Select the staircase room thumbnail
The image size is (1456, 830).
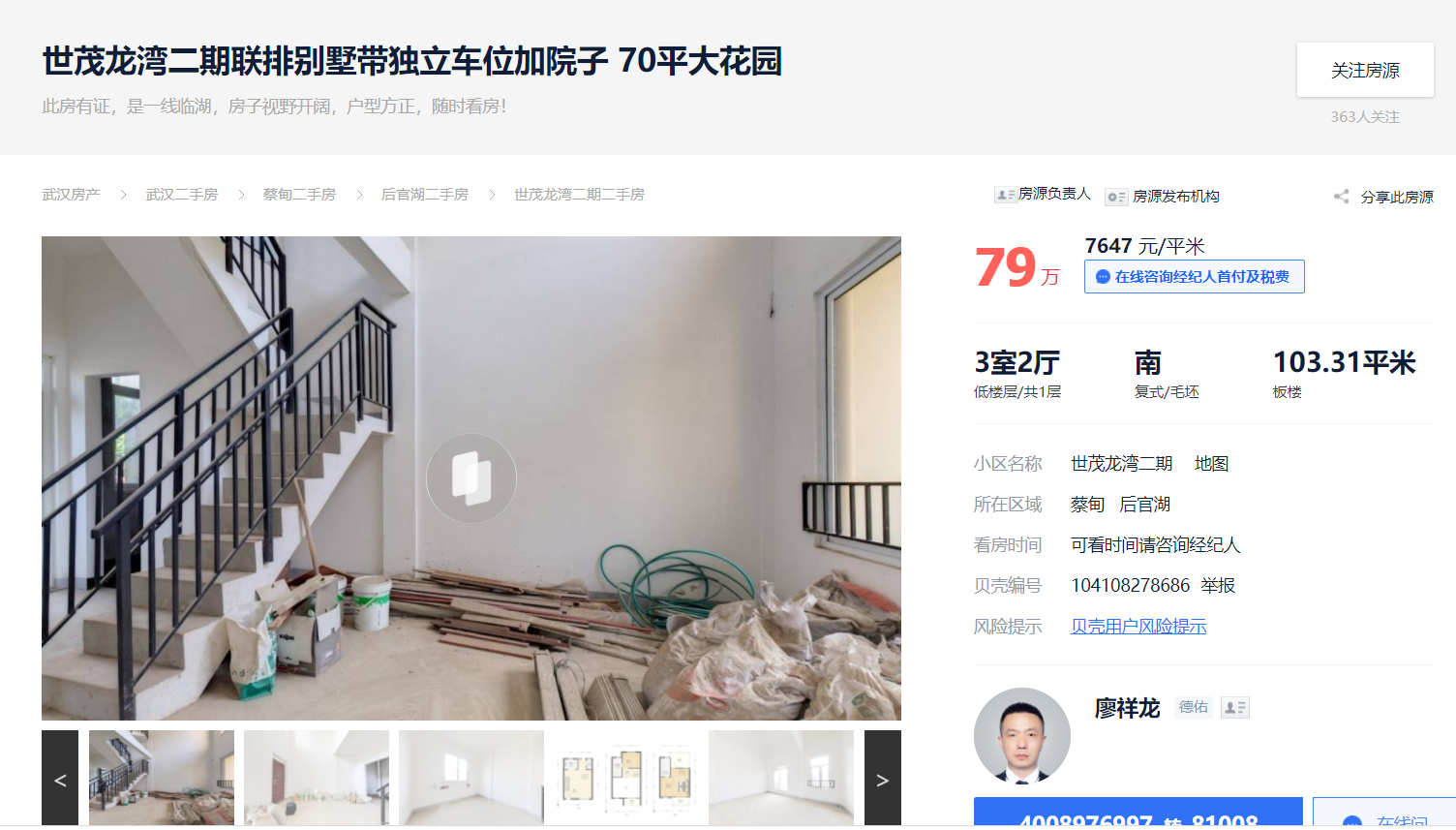[162, 778]
